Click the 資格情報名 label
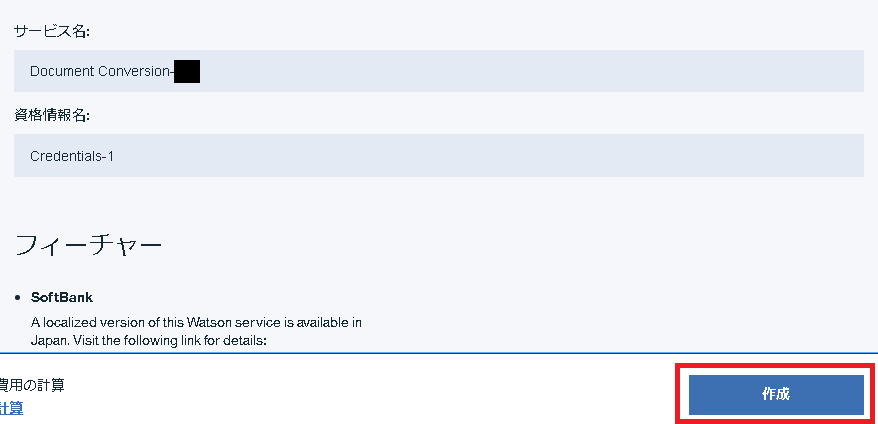This screenshot has height=424, width=878. [52, 115]
